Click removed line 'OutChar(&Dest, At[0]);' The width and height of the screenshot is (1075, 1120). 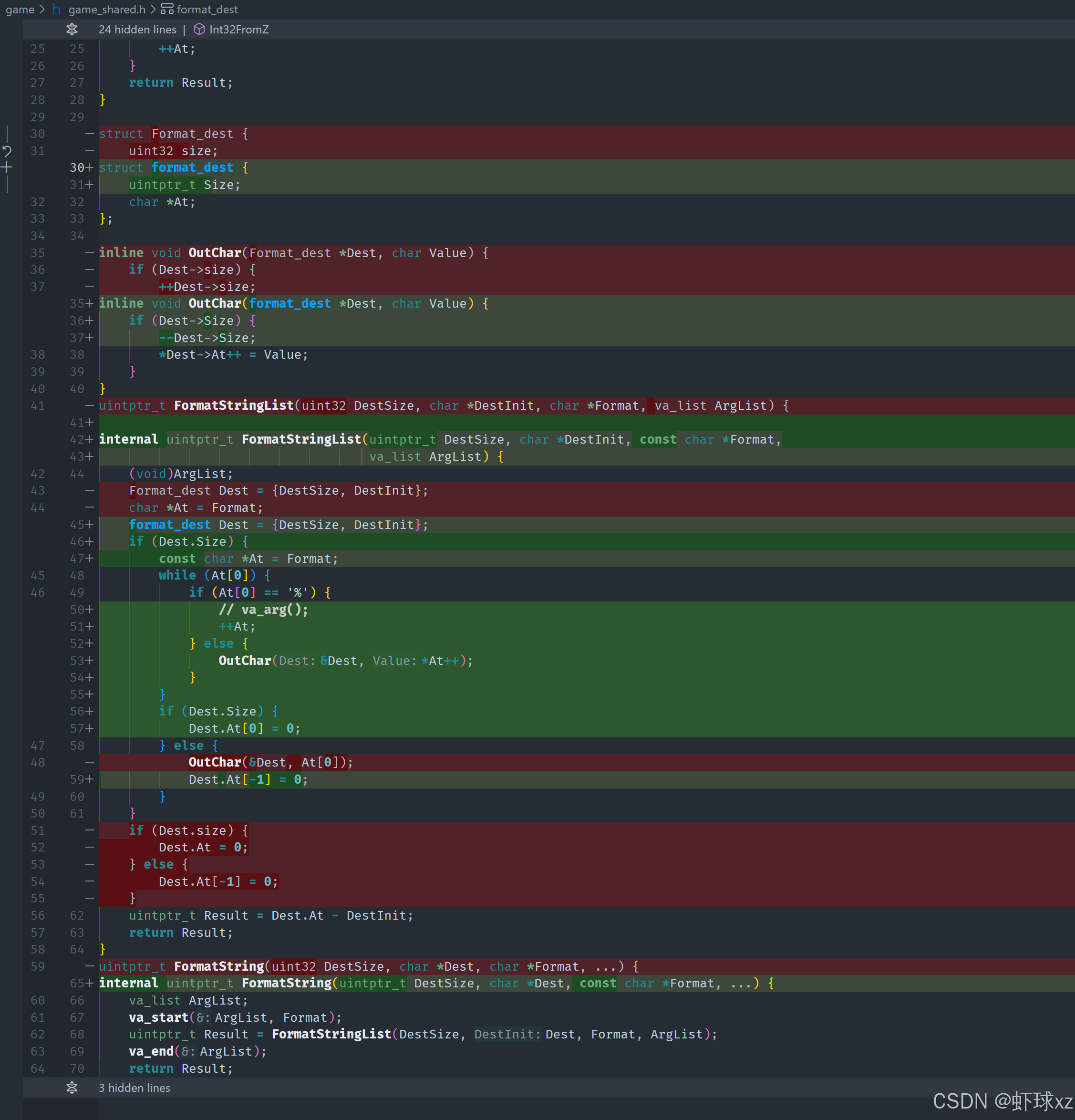(271, 763)
